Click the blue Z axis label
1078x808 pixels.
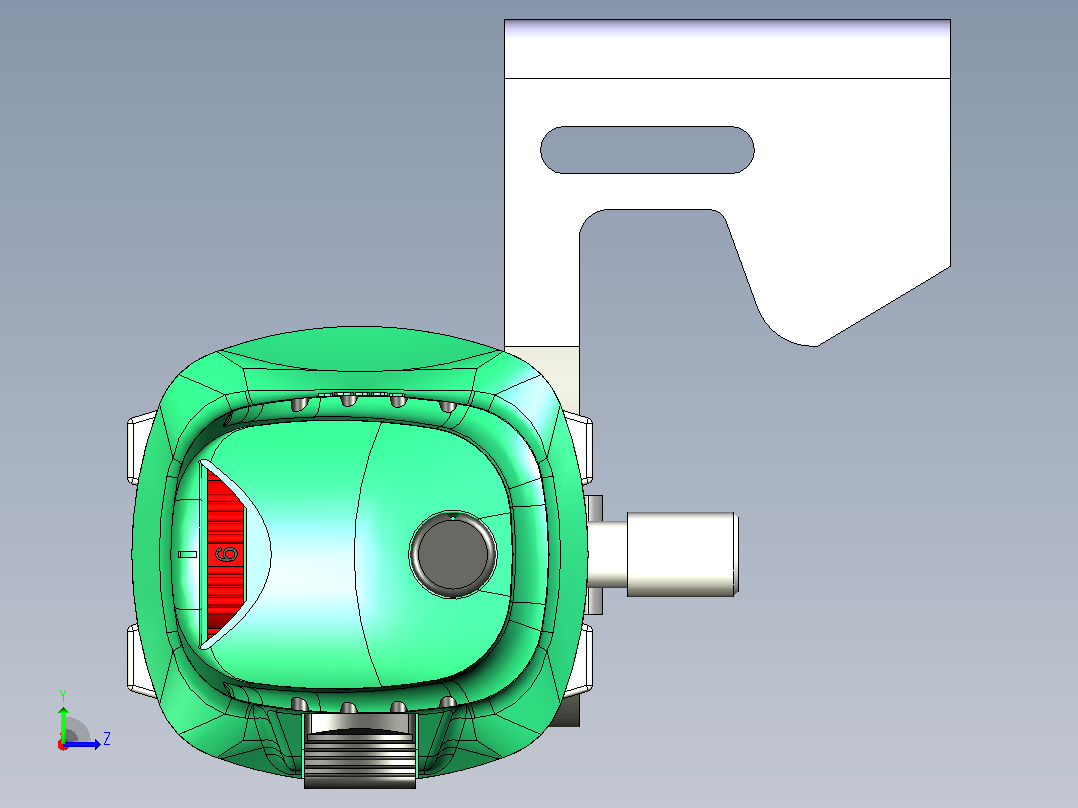[x=107, y=739]
